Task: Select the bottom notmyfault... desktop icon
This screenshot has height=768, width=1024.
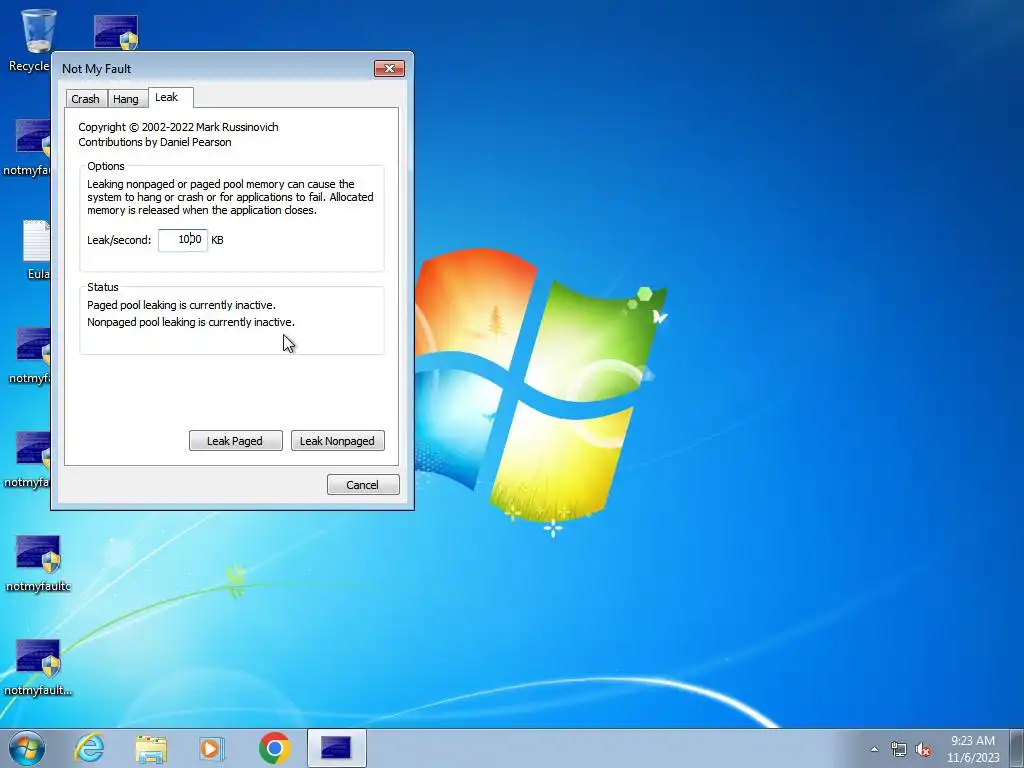Action: (38, 667)
